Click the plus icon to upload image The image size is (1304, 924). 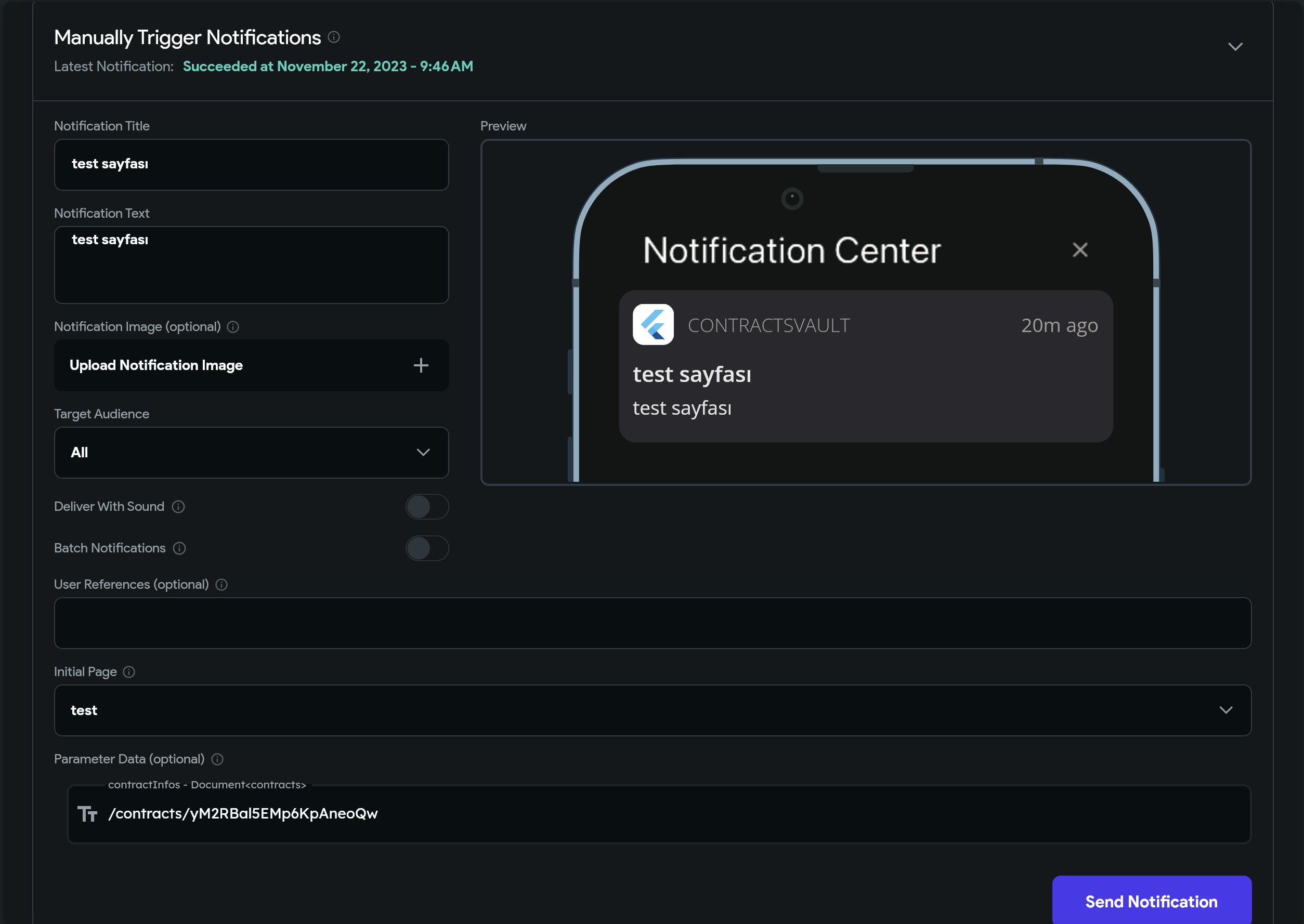(x=421, y=365)
